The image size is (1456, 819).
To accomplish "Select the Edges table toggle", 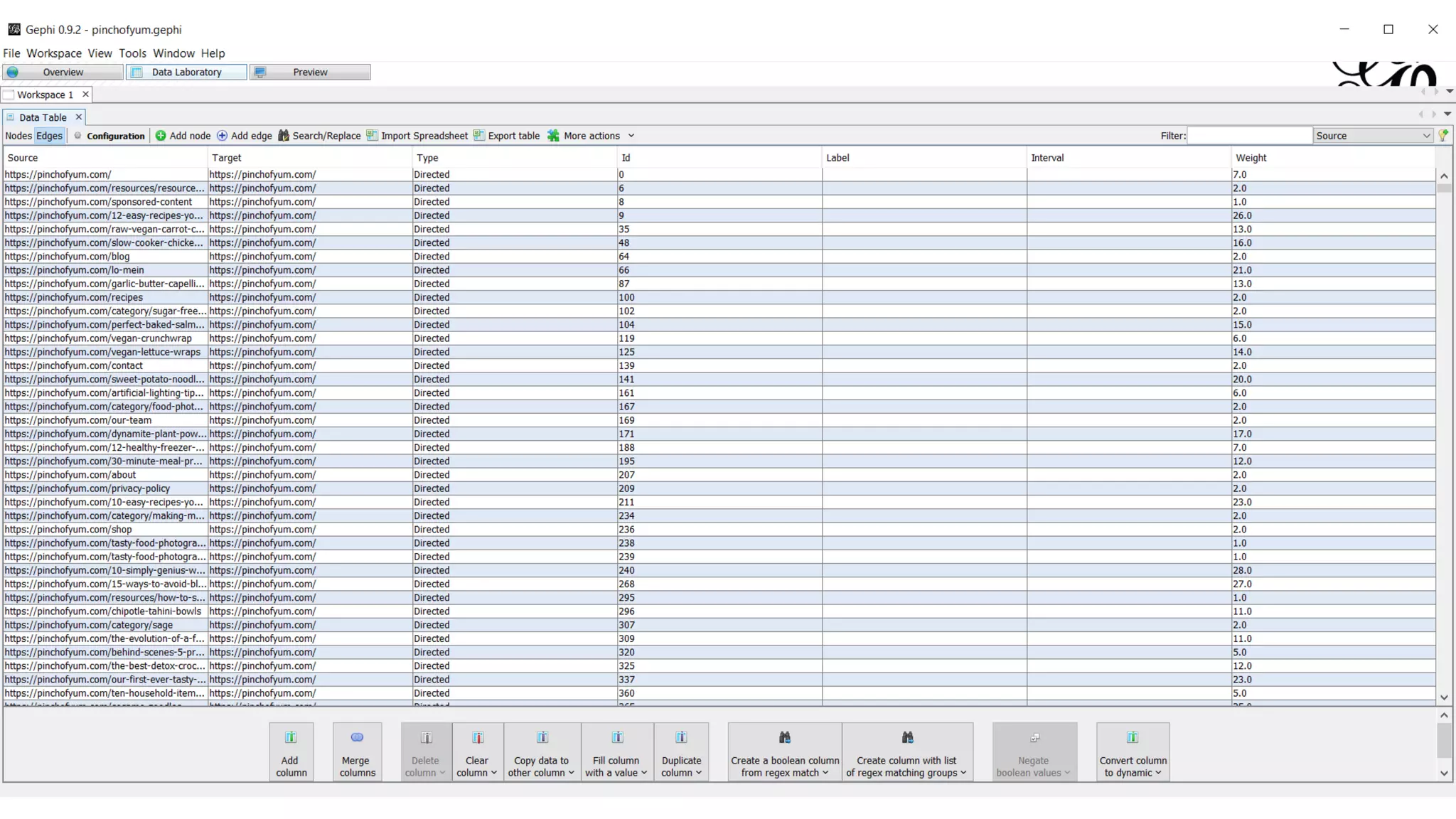I will point(49,136).
